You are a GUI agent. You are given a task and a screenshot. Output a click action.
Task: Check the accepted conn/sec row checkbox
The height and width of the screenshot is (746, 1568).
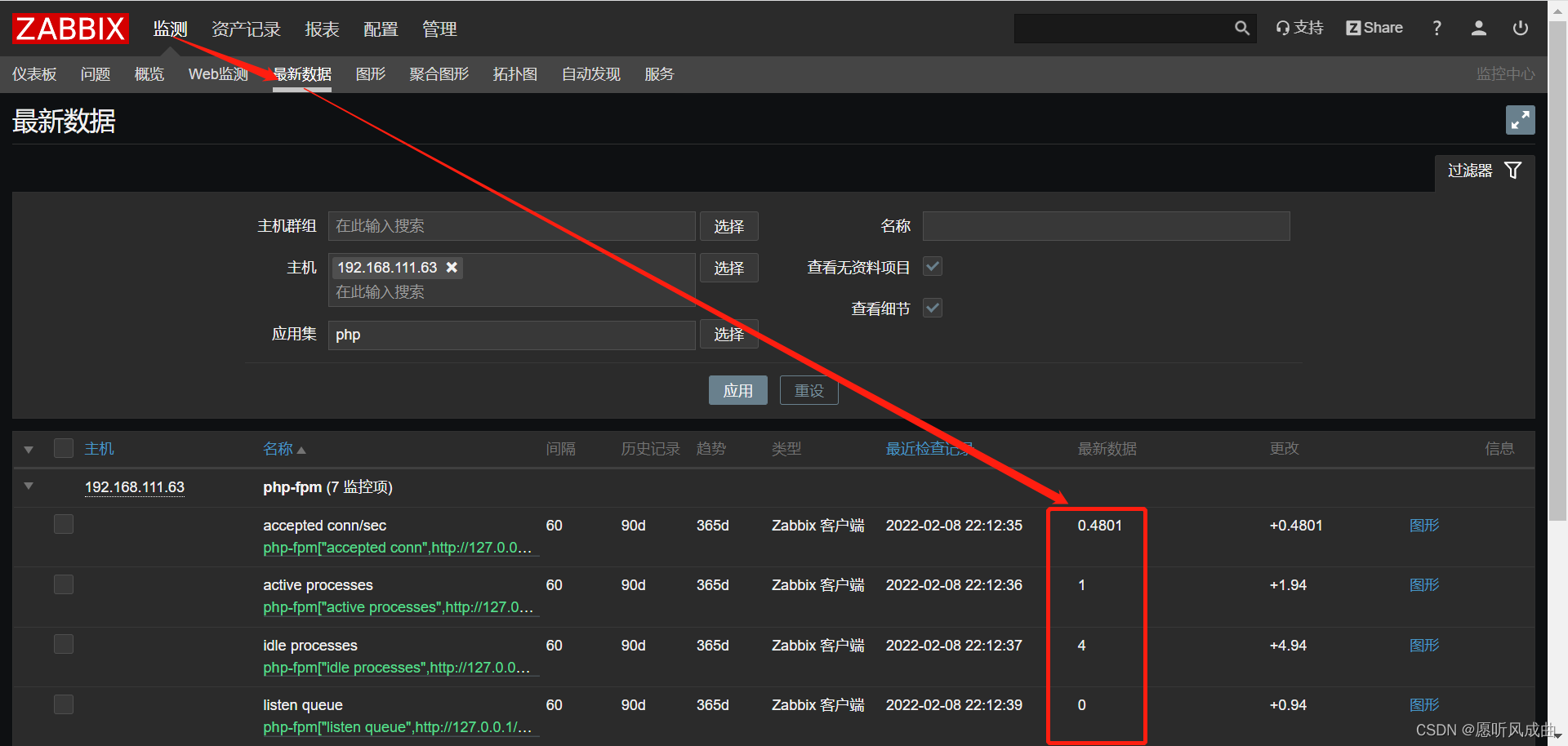pyautogui.click(x=64, y=524)
